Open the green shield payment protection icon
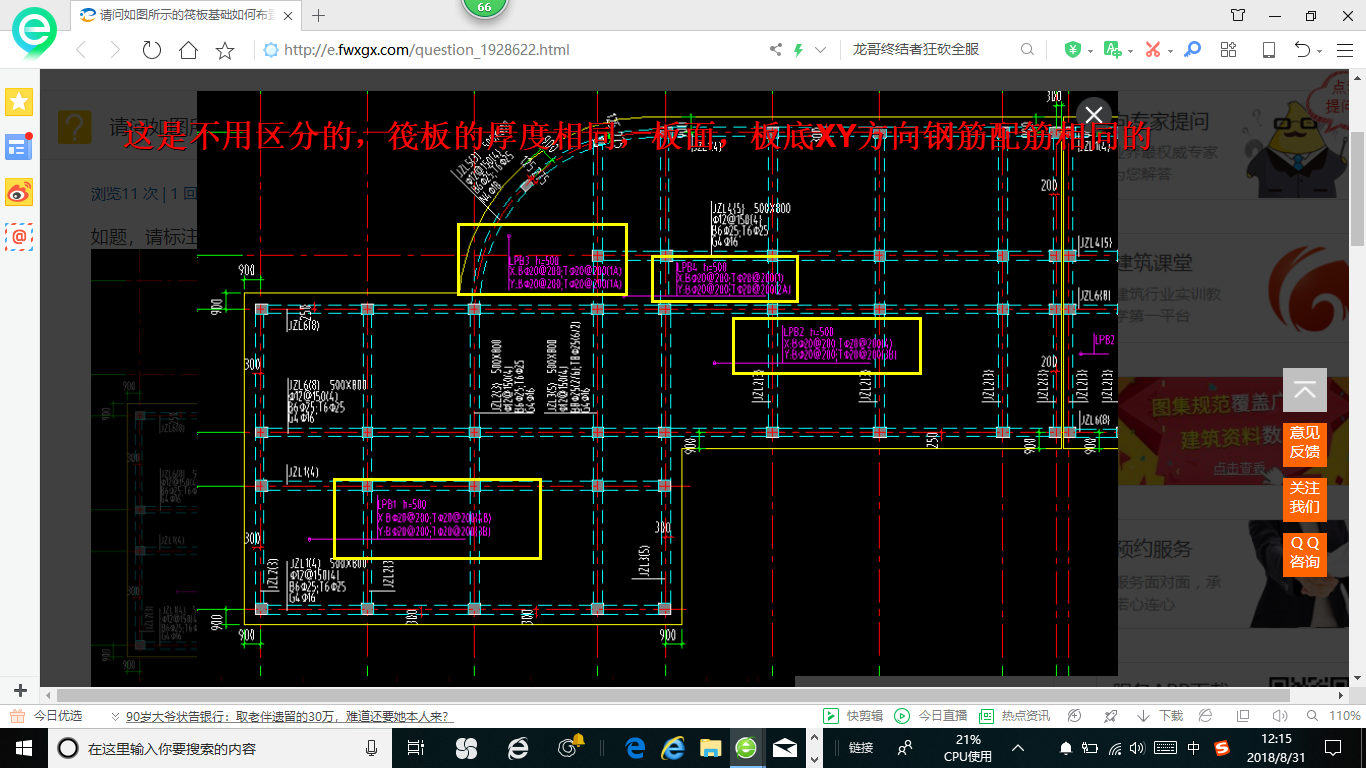Screen dimensions: 1366x768 (1072, 50)
